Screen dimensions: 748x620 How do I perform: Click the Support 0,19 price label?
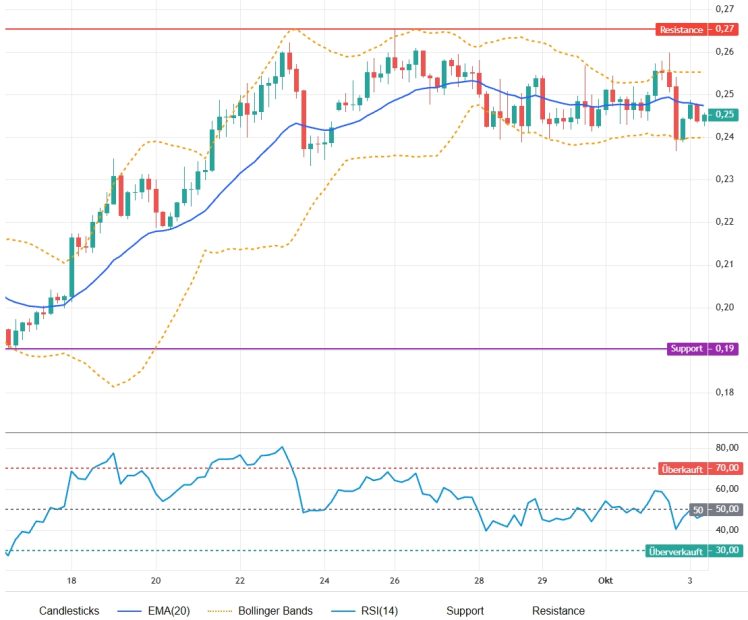703,349
